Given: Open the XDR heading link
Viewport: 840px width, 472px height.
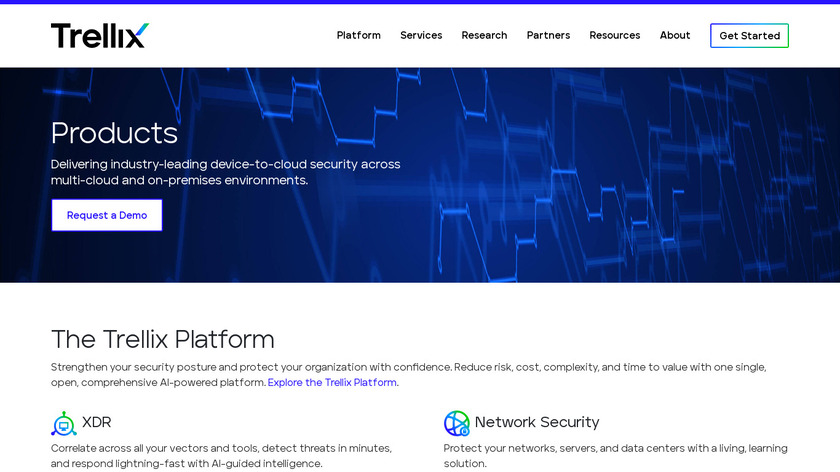Looking at the screenshot, I should pyautogui.click(x=96, y=422).
